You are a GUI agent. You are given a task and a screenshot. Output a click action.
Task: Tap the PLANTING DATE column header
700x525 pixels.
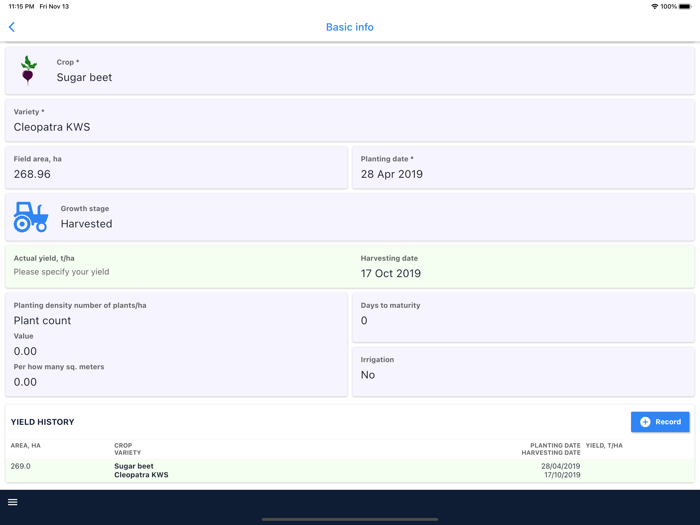[x=555, y=446]
